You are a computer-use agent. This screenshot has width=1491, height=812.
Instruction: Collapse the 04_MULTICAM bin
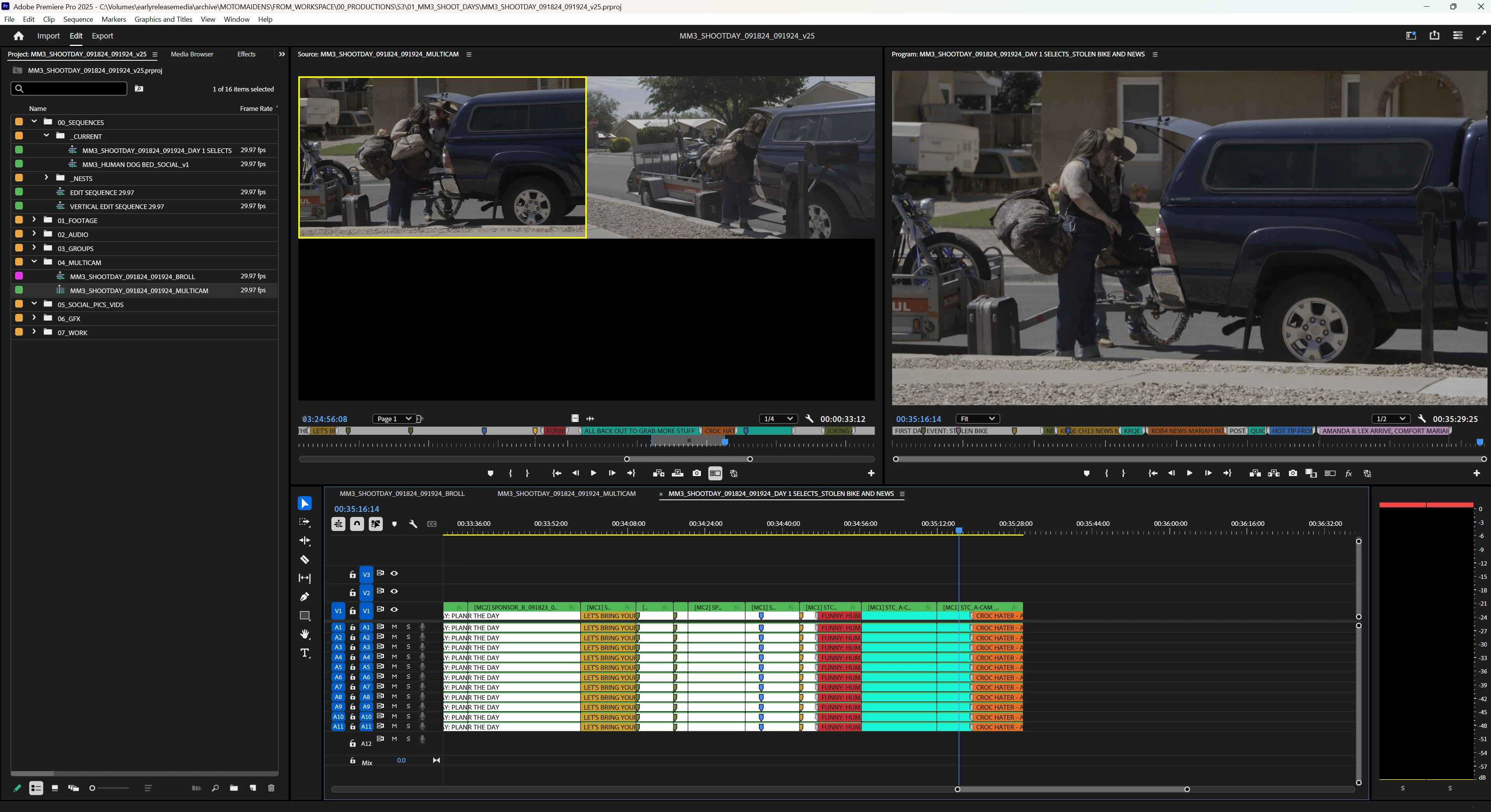(x=34, y=262)
